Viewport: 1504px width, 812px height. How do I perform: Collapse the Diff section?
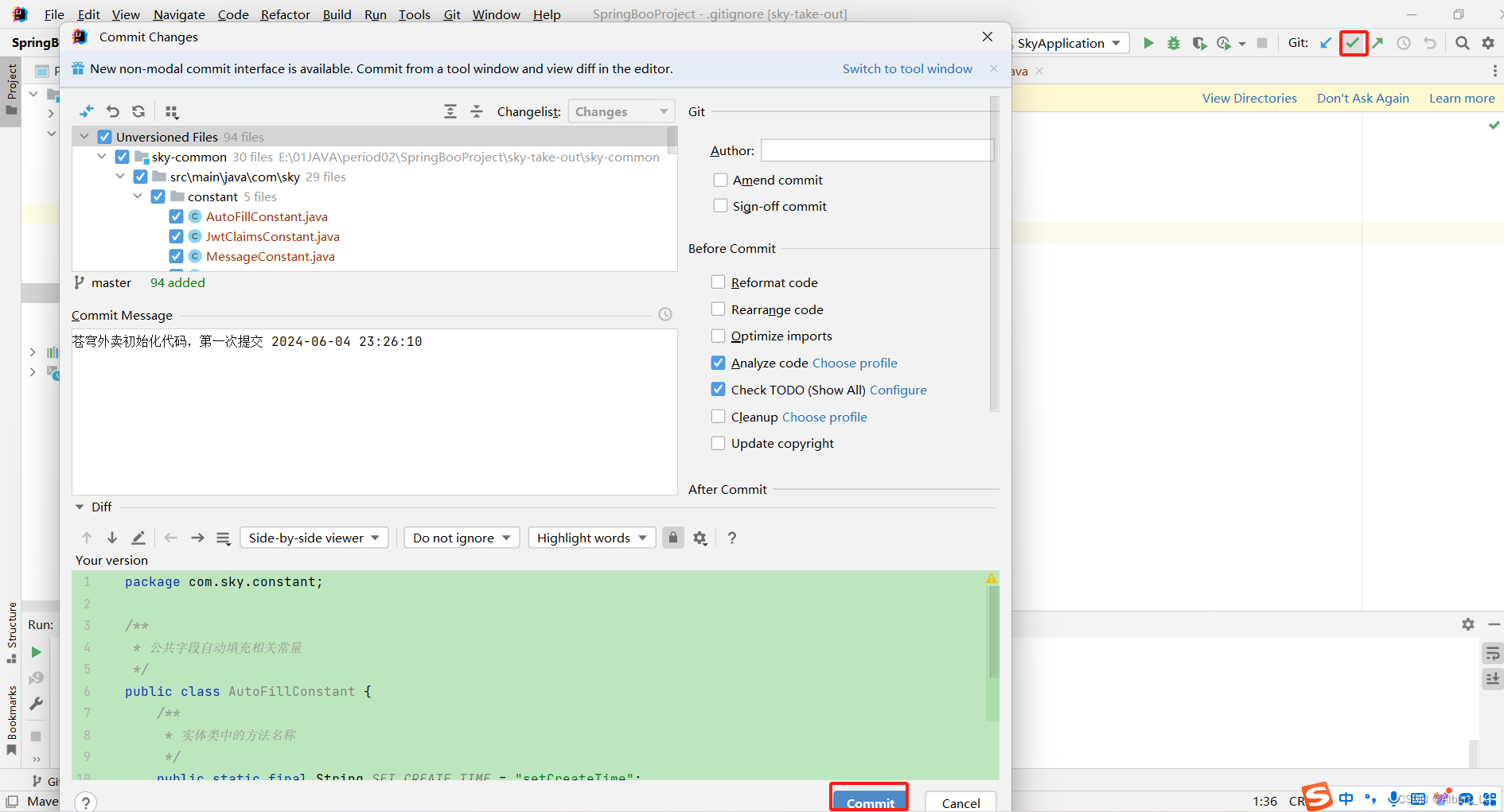[80, 507]
